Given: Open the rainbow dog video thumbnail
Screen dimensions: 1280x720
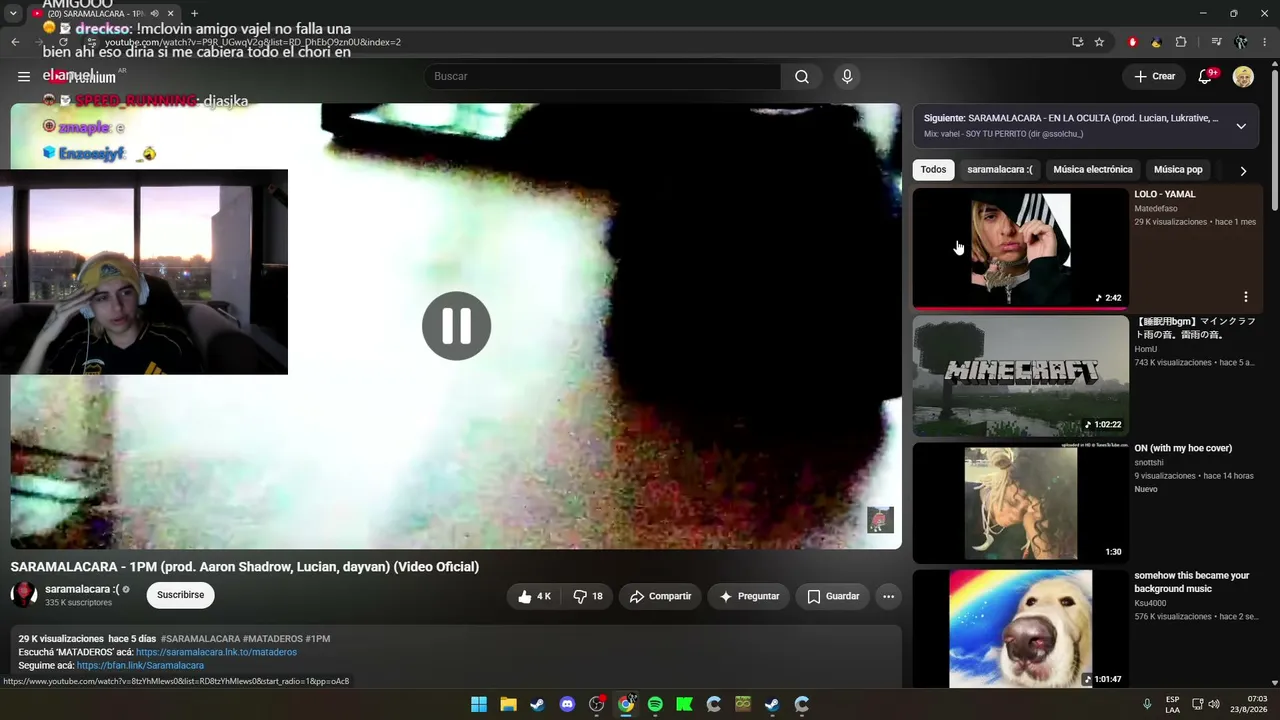Looking at the screenshot, I should pos(1020,629).
